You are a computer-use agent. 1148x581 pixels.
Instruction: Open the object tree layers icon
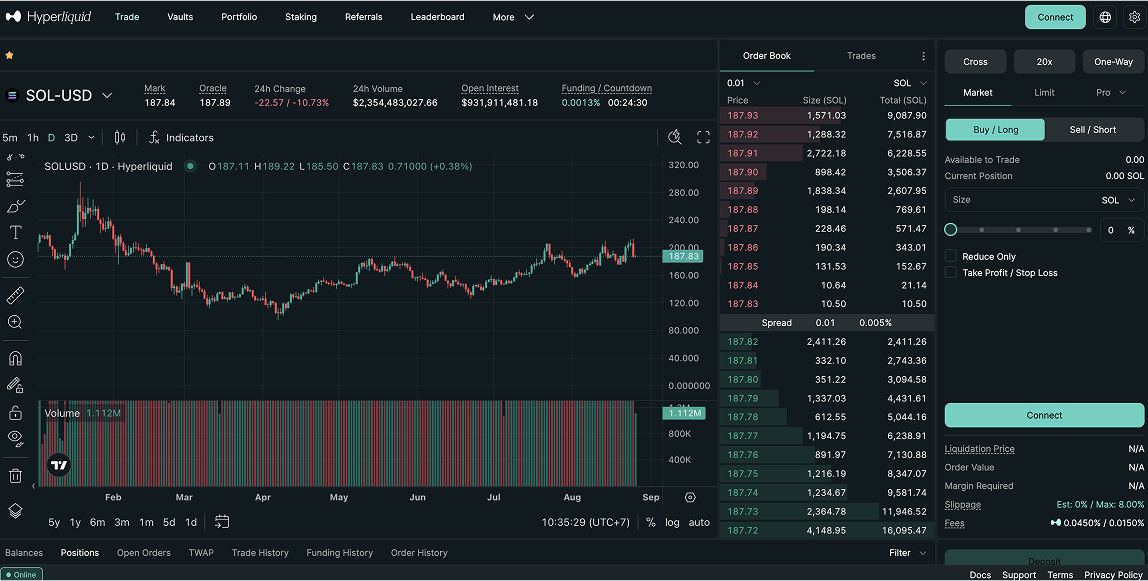point(15,510)
